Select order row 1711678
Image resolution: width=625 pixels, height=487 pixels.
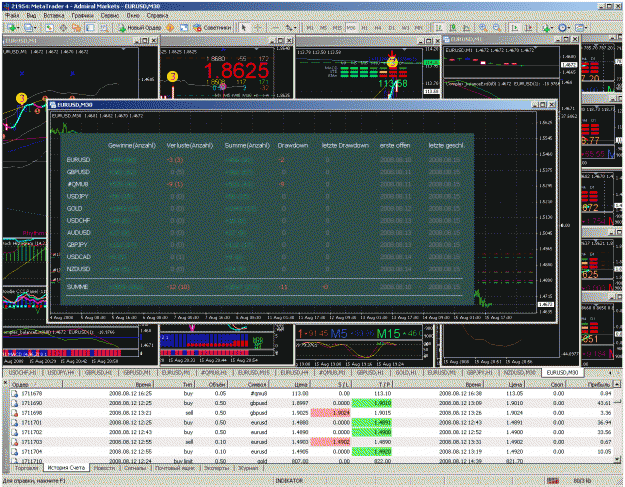pos(312,393)
